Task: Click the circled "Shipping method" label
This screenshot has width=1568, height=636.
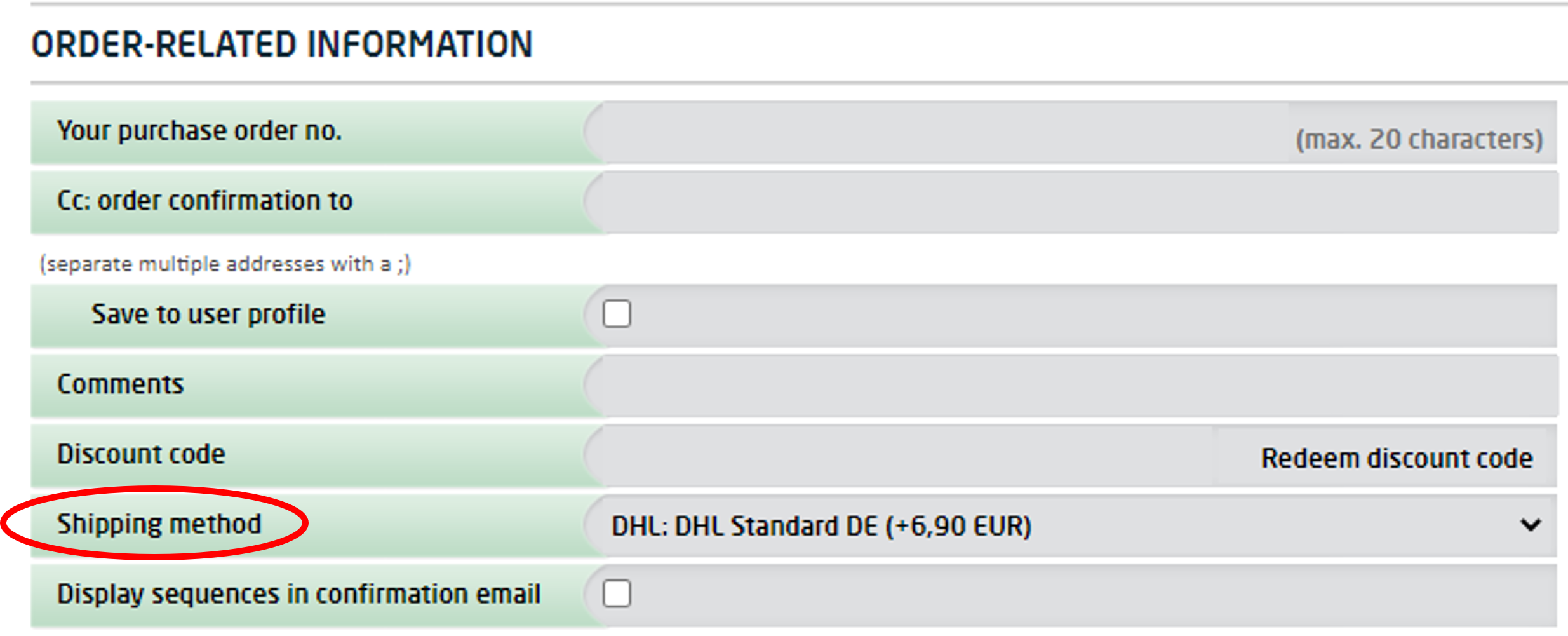Action: click(159, 524)
